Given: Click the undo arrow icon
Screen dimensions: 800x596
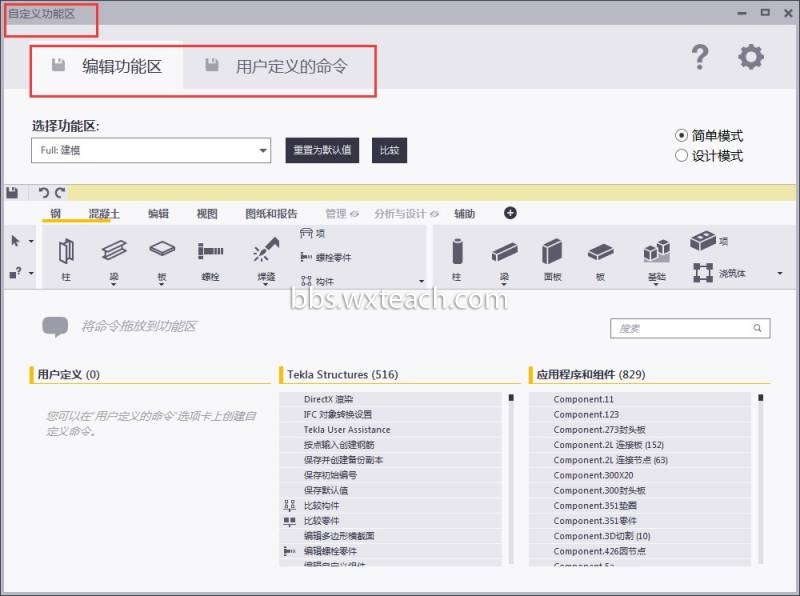Looking at the screenshot, I should [43, 192].
